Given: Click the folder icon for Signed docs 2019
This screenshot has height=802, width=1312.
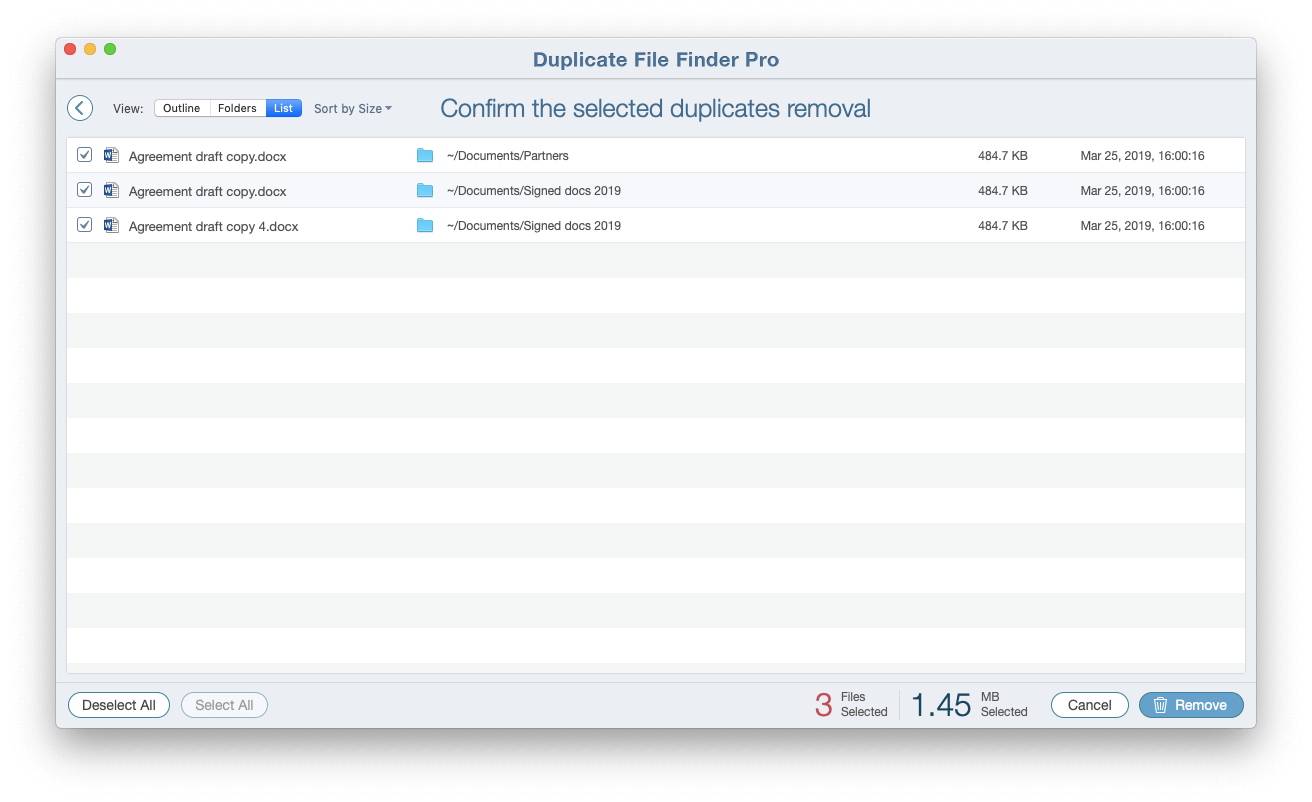Looking at the screenshot, I should pos(425,190).
